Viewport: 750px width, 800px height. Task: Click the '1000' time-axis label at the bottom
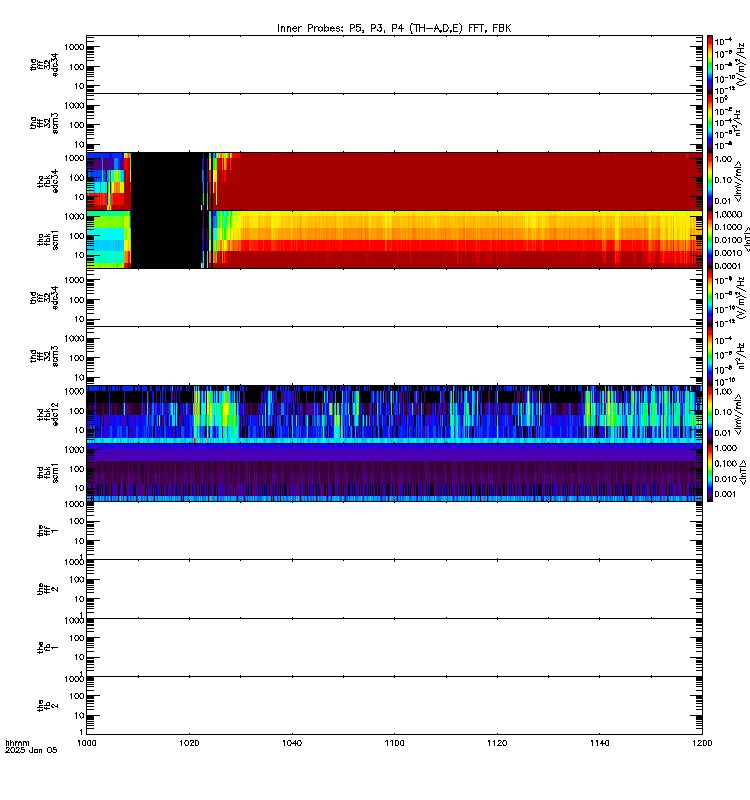[87, 743]
